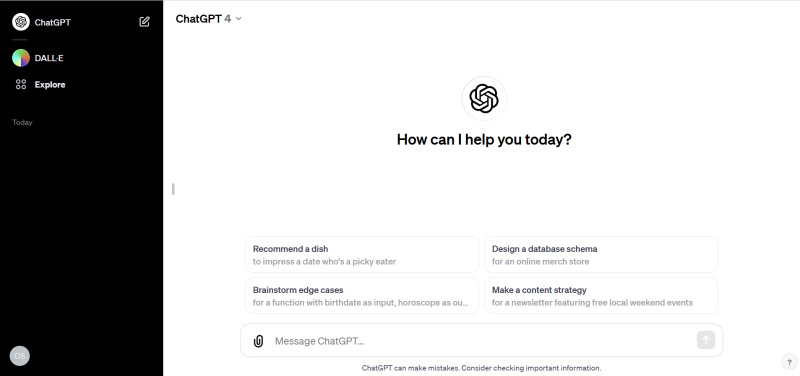800x376 pixels.
Task: Click the send arrow button
Action: click(706, 340)
